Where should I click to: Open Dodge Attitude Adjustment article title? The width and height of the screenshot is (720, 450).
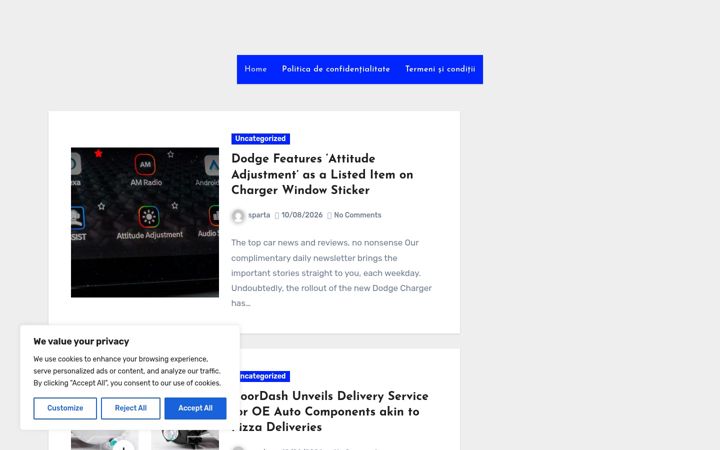tap(322, 174)
